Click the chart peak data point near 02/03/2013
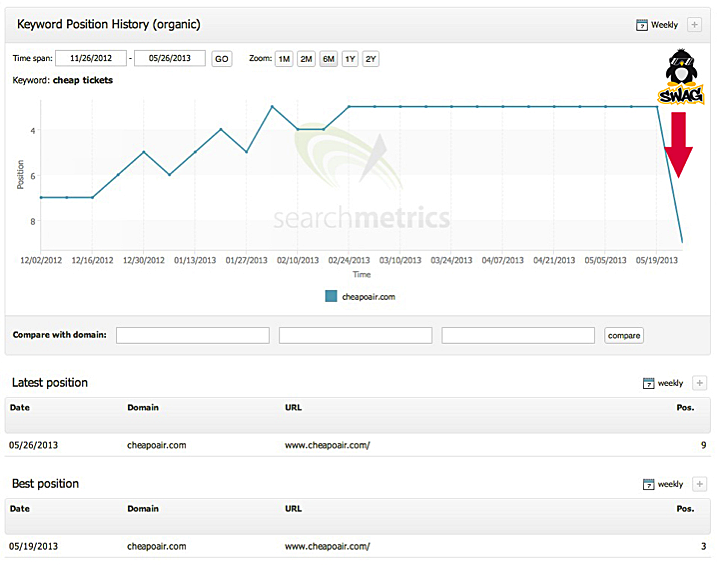Image resolution: width=718 pixels, height=566 pixels. 272,107
